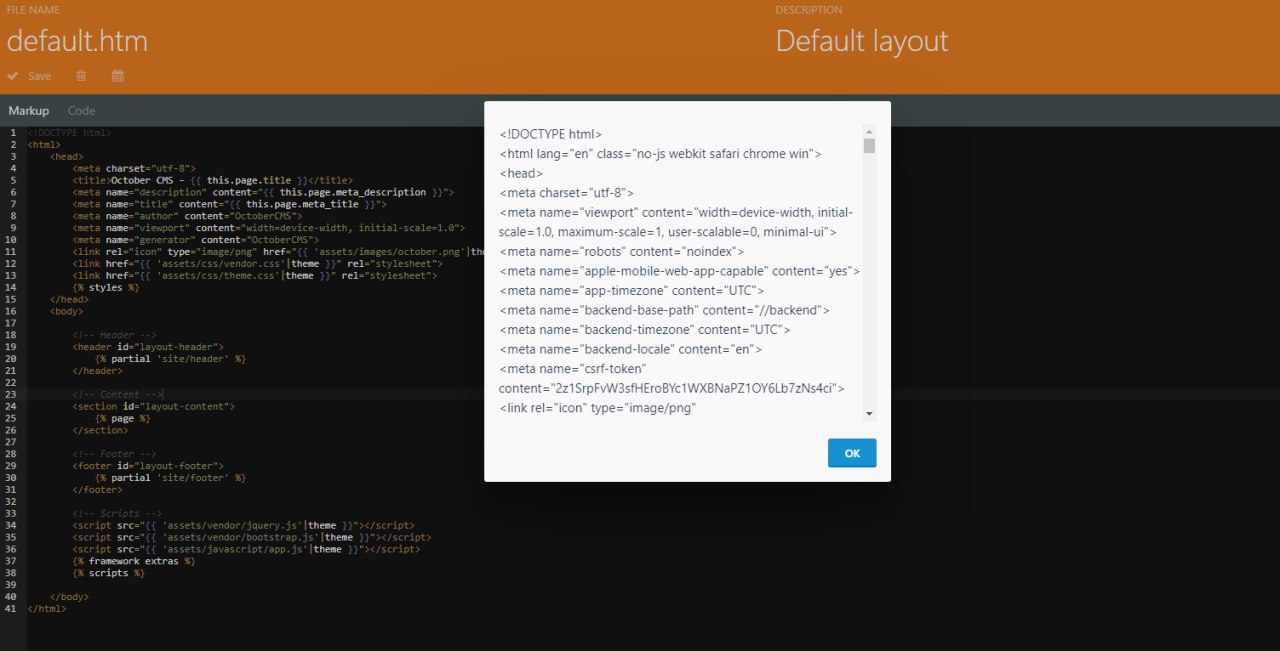Click editor line '{% page %}'
This screenshot has width=1280, height=651.
point(123,419)
